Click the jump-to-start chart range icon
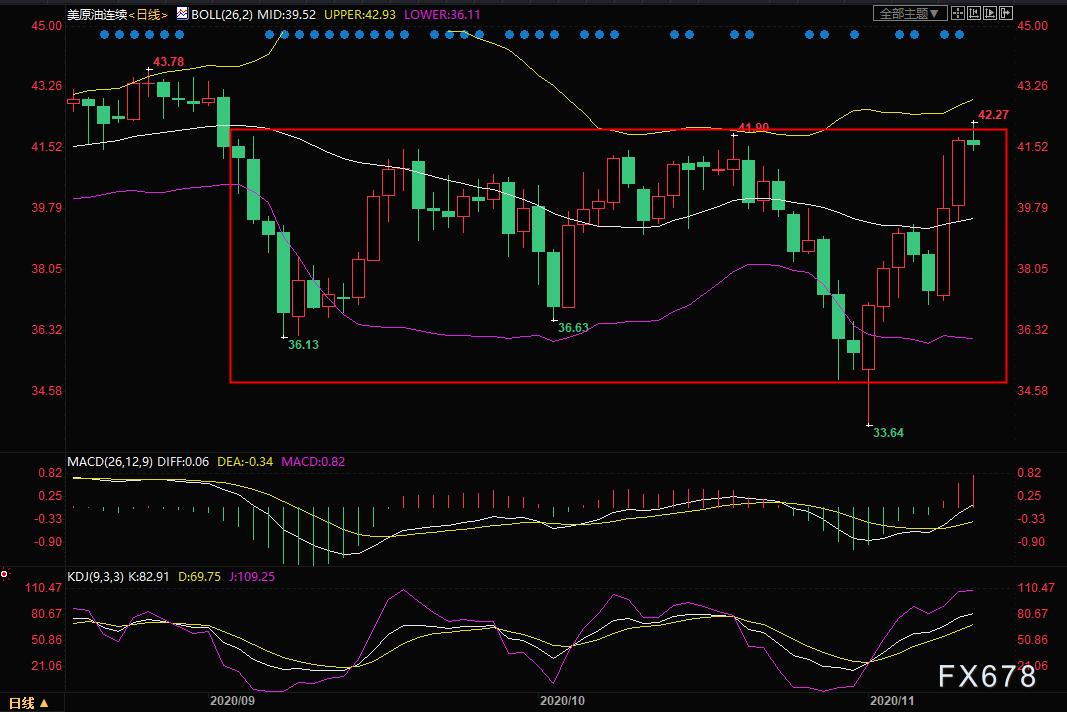Image resolution: width=1067 pixels, height=712 pixels. pos(975,14)
